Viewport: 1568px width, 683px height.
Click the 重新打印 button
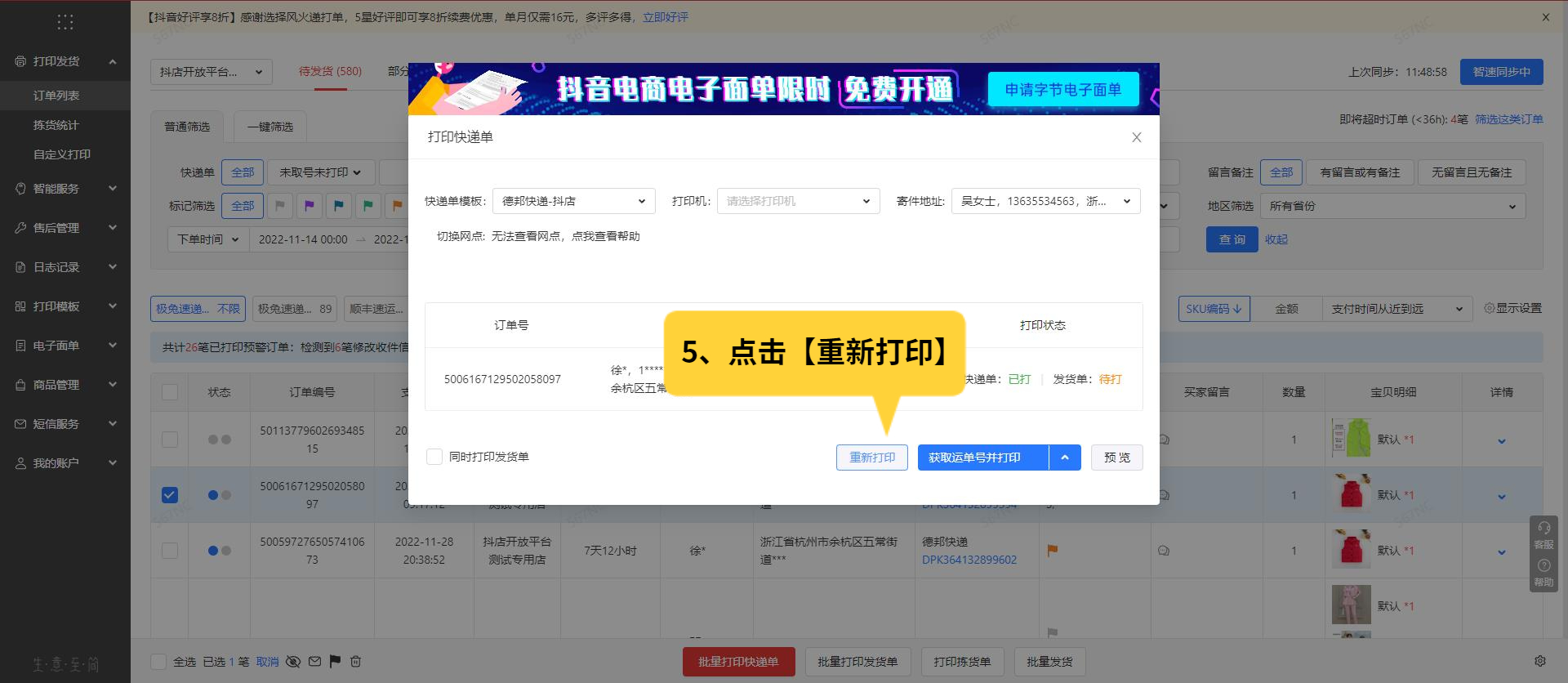[872, 458]
